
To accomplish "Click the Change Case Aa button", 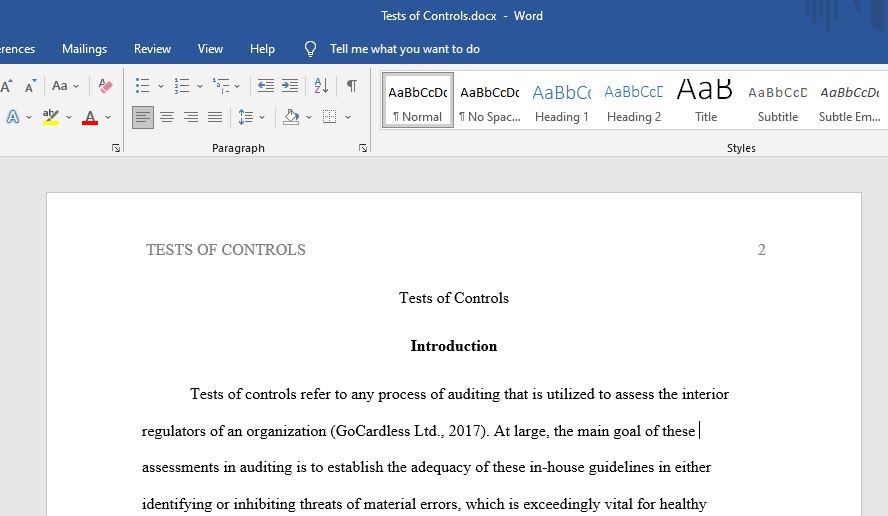I will click(59, 86).
